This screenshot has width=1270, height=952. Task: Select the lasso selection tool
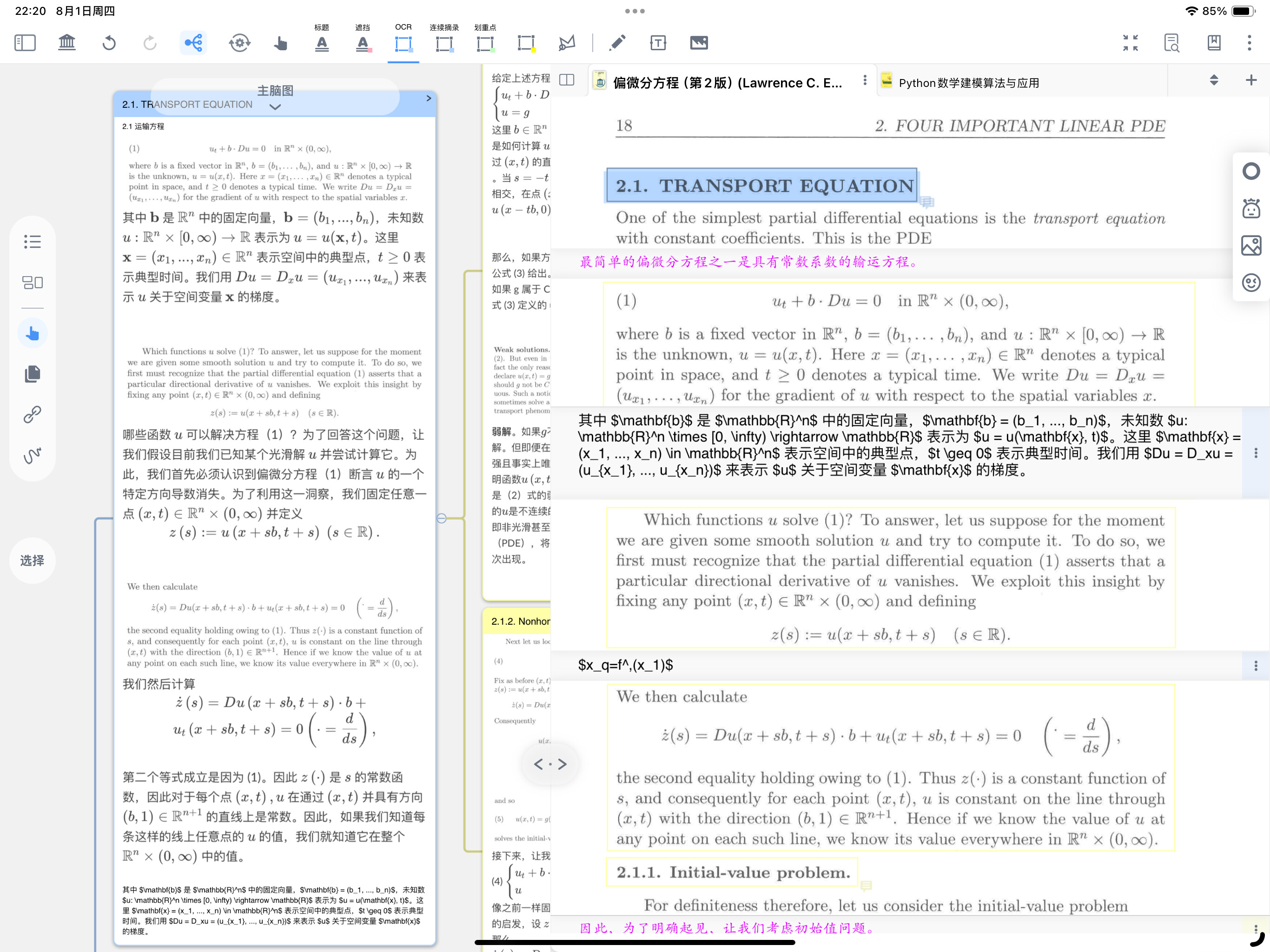pyautogui.click(x=567, y=43)
